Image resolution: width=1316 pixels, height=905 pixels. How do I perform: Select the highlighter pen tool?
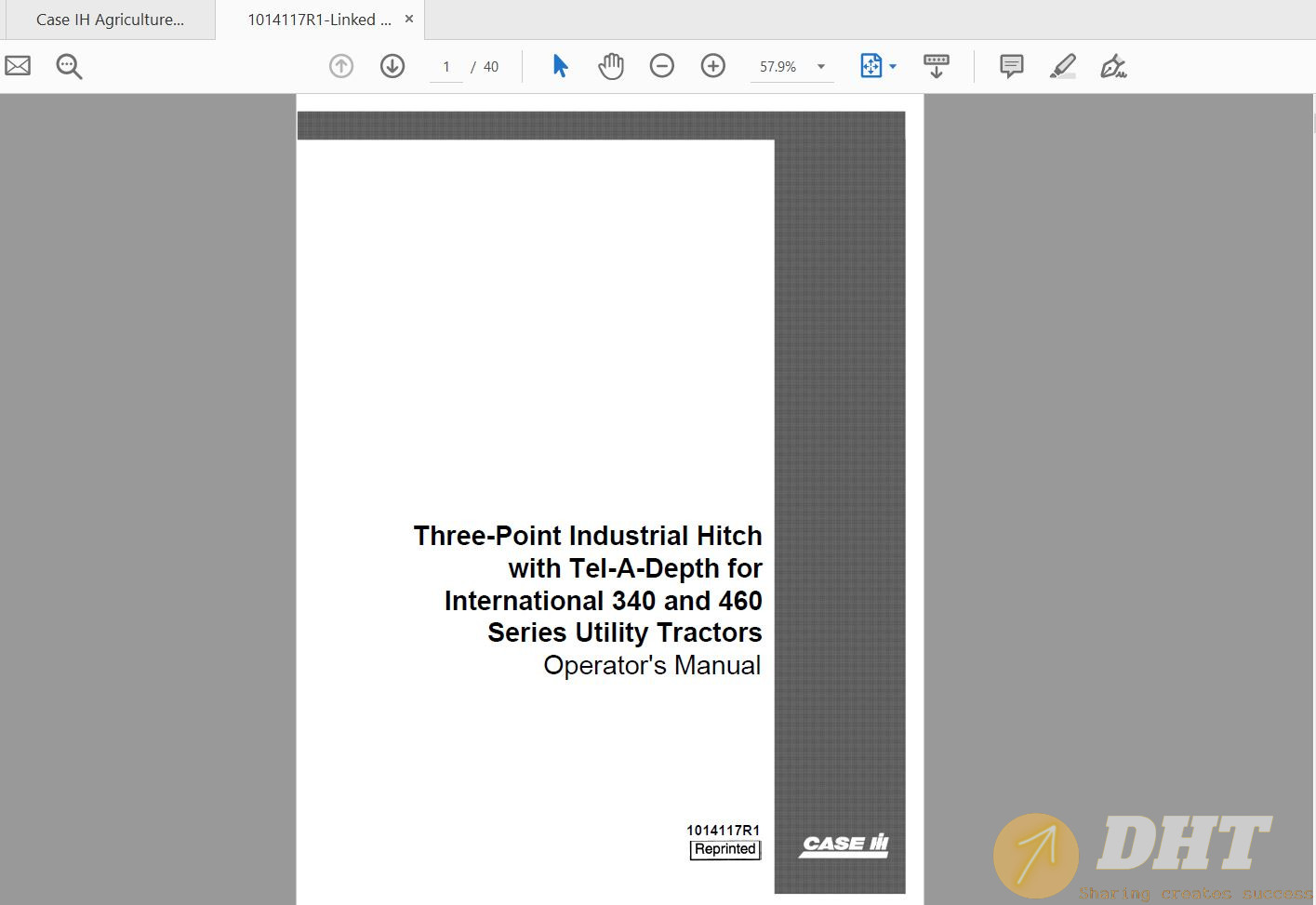1063,66
